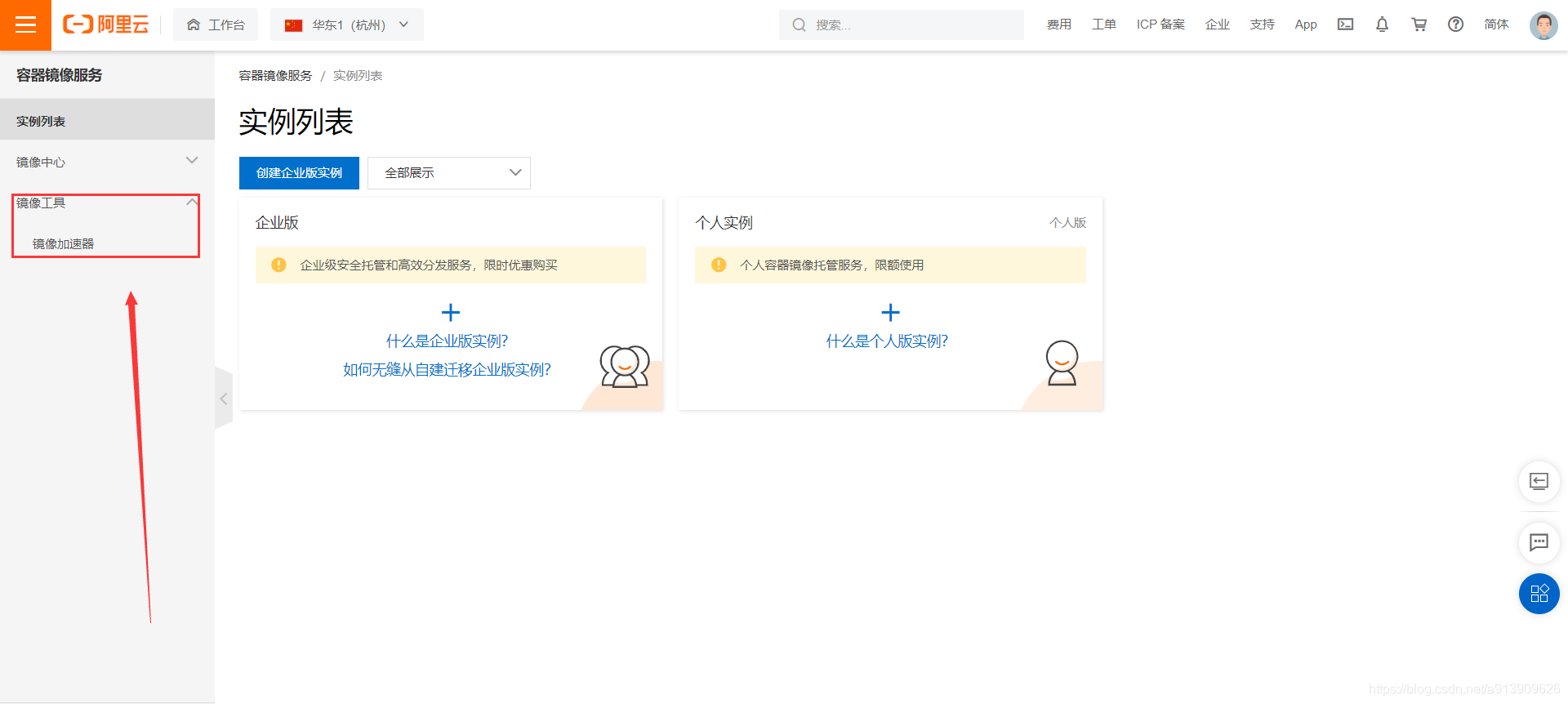The width and height of the screenshot is (1568, 704).
Task: Click 创建企业版实例 button
Action: [299, 173]
